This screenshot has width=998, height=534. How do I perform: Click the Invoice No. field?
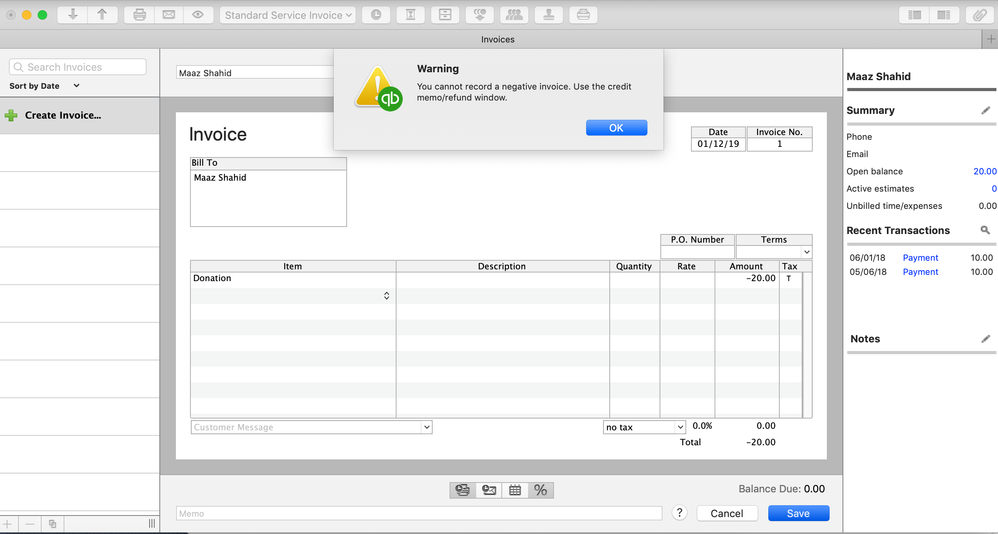[x=779, y=144]
